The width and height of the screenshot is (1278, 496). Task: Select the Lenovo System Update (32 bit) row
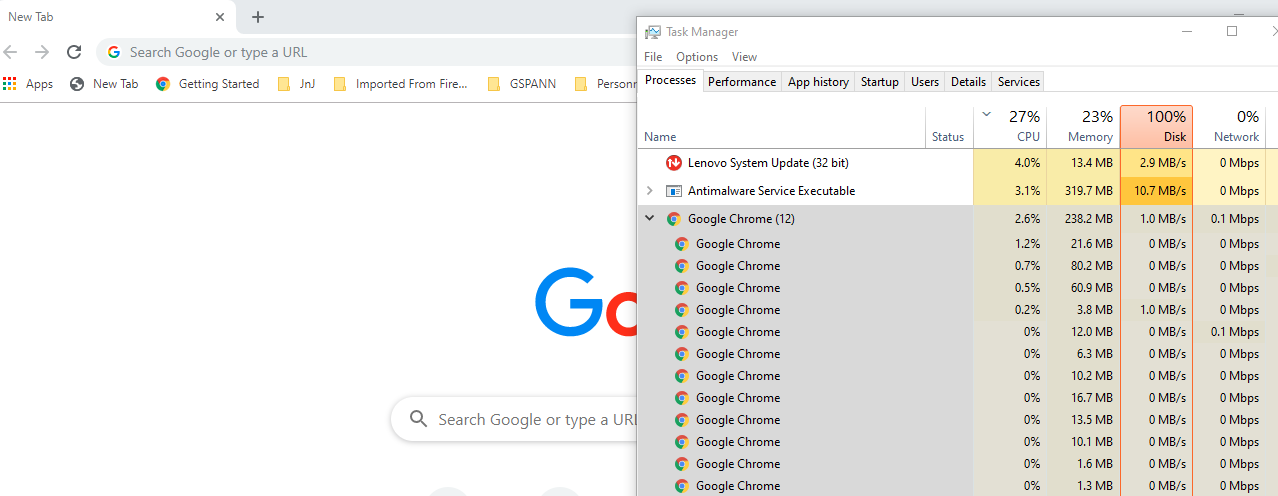coord(957,163)
